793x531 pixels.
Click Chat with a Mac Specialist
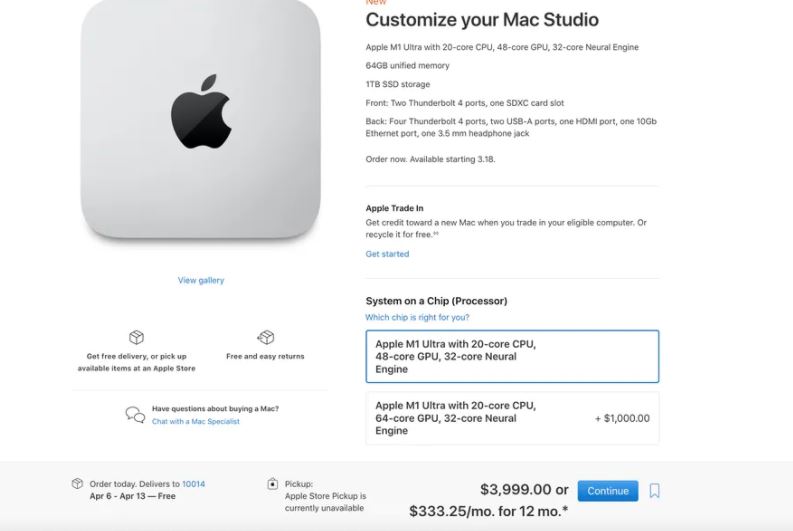(196, 421)
